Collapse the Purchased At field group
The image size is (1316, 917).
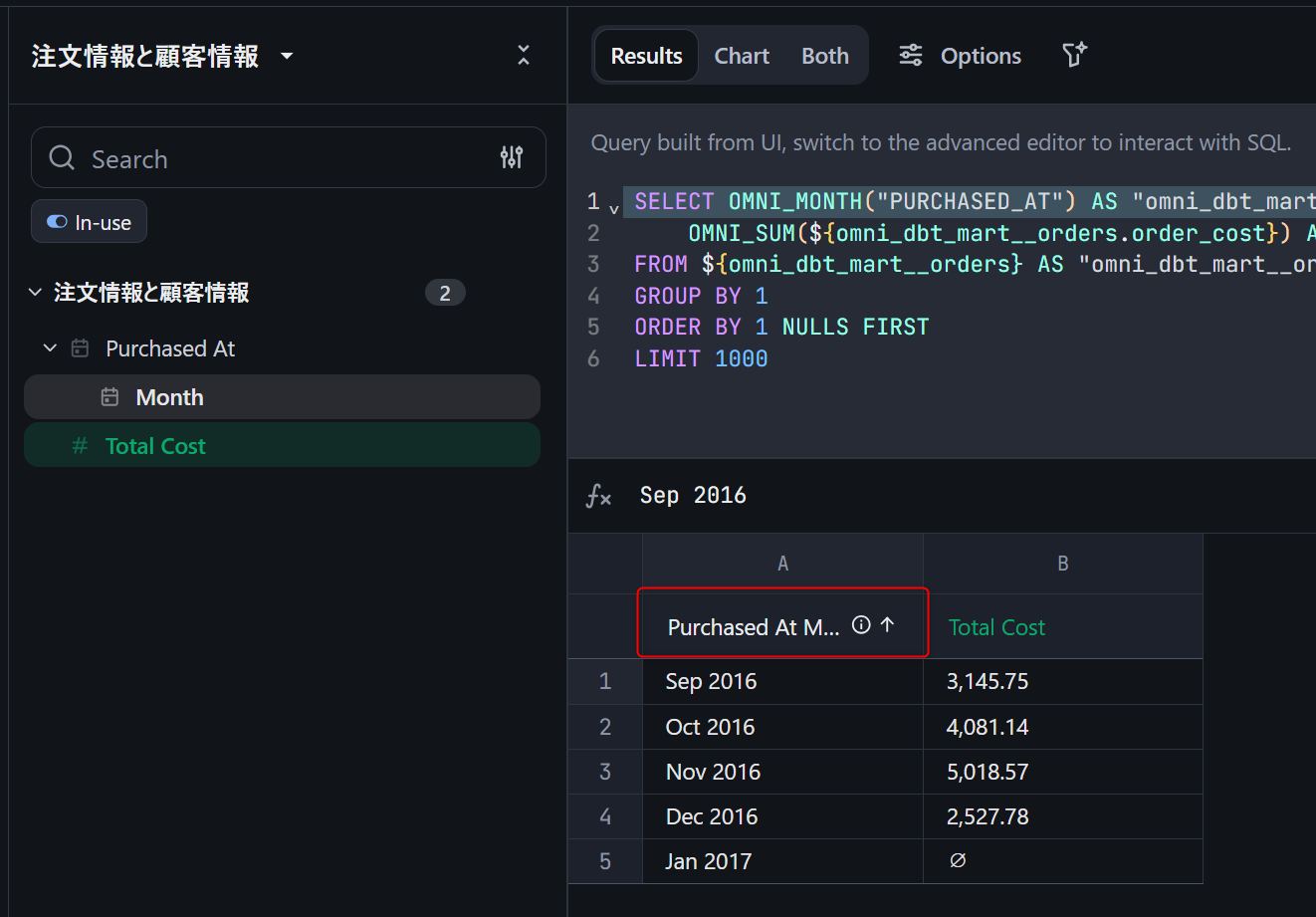click(51, 348)
